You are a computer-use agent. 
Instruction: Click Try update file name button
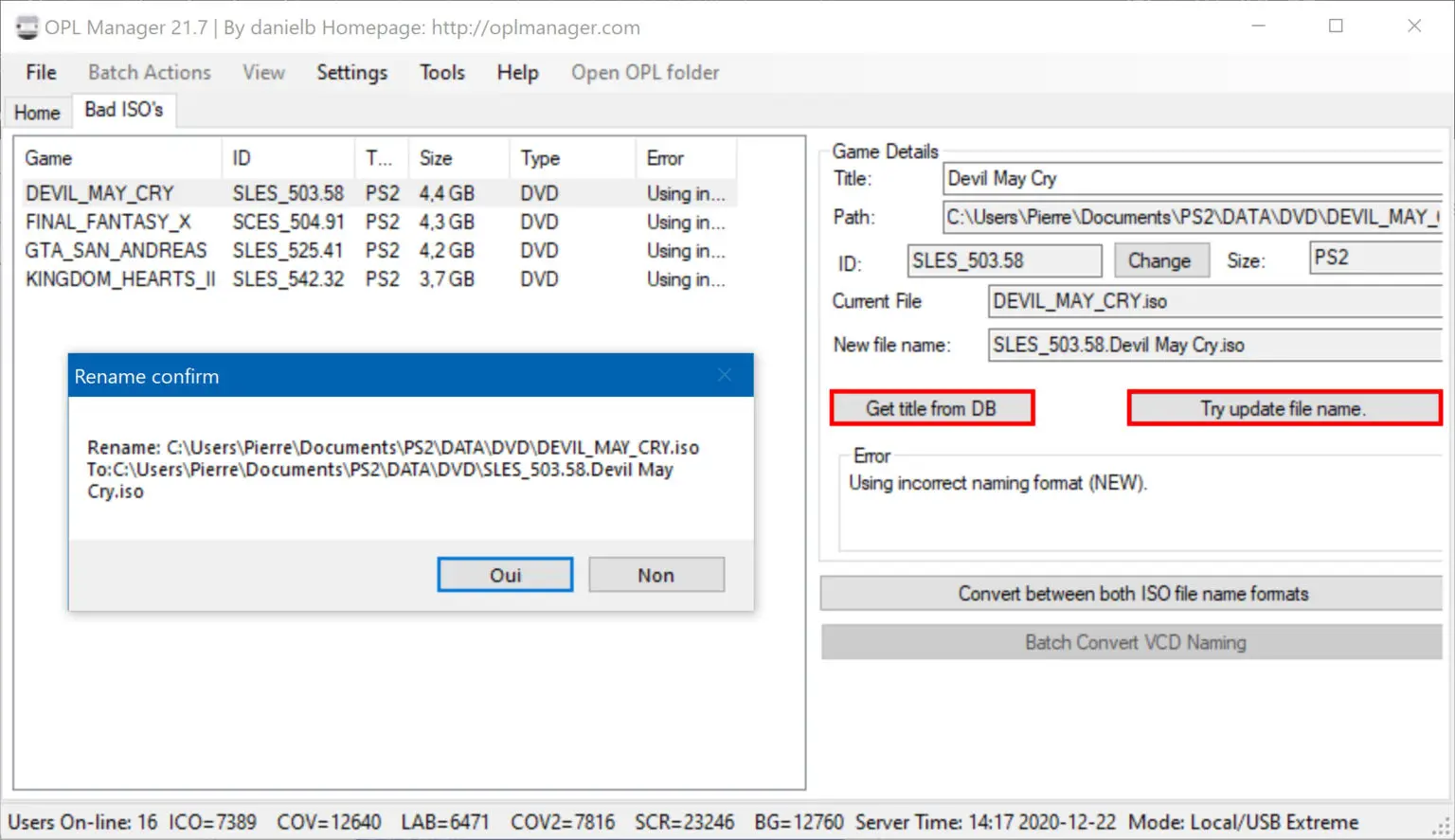(1284, 409)
